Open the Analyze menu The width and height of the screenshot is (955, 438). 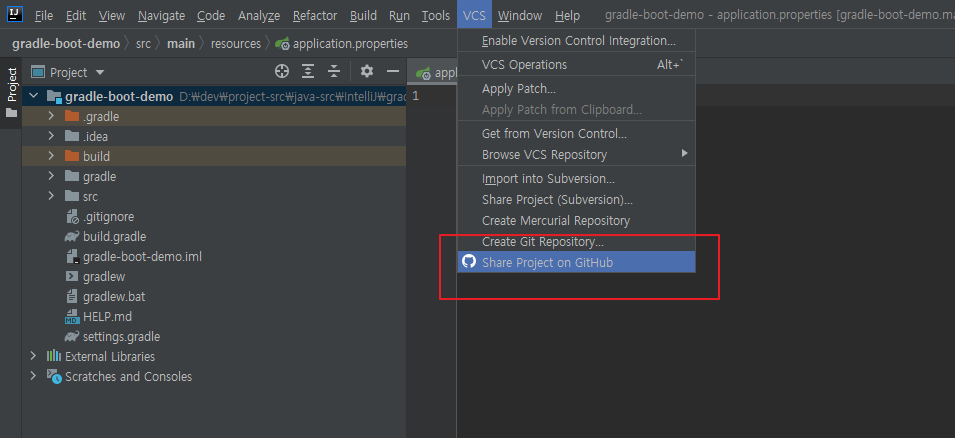pos(259,16)
